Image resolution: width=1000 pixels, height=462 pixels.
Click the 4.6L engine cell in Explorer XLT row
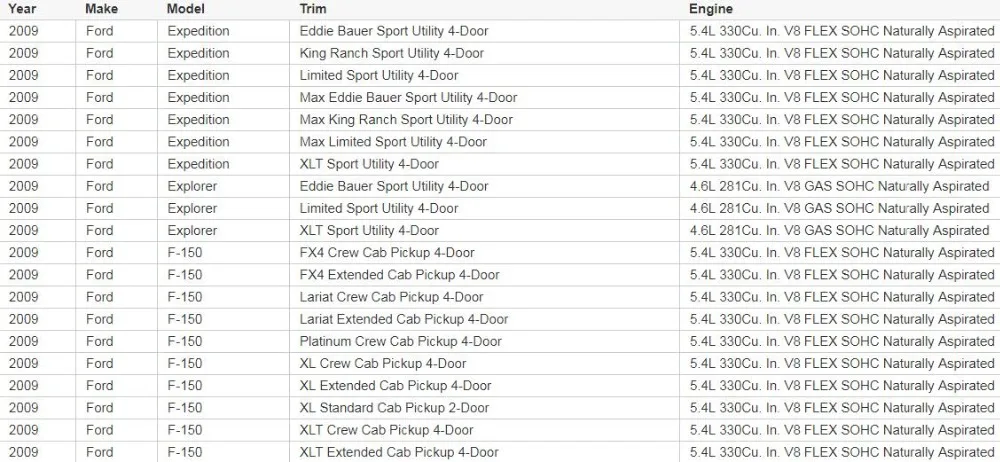(839, 230)
